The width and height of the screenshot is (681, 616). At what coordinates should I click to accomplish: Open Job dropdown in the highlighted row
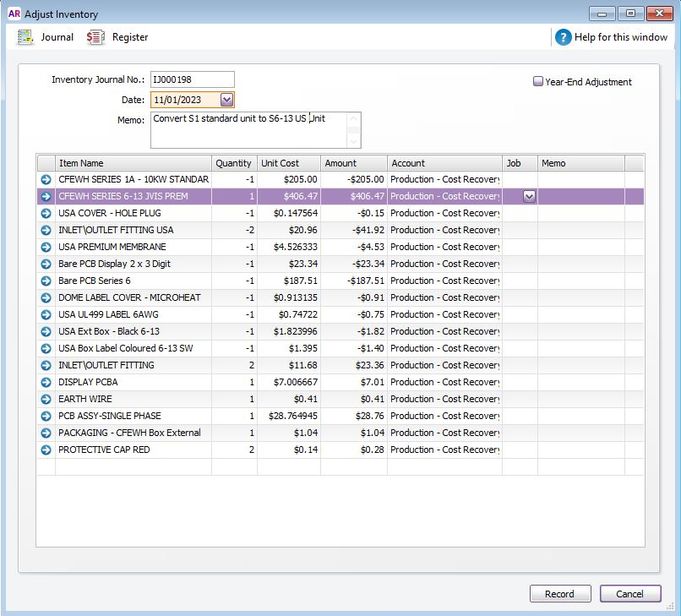click(529, 197)
